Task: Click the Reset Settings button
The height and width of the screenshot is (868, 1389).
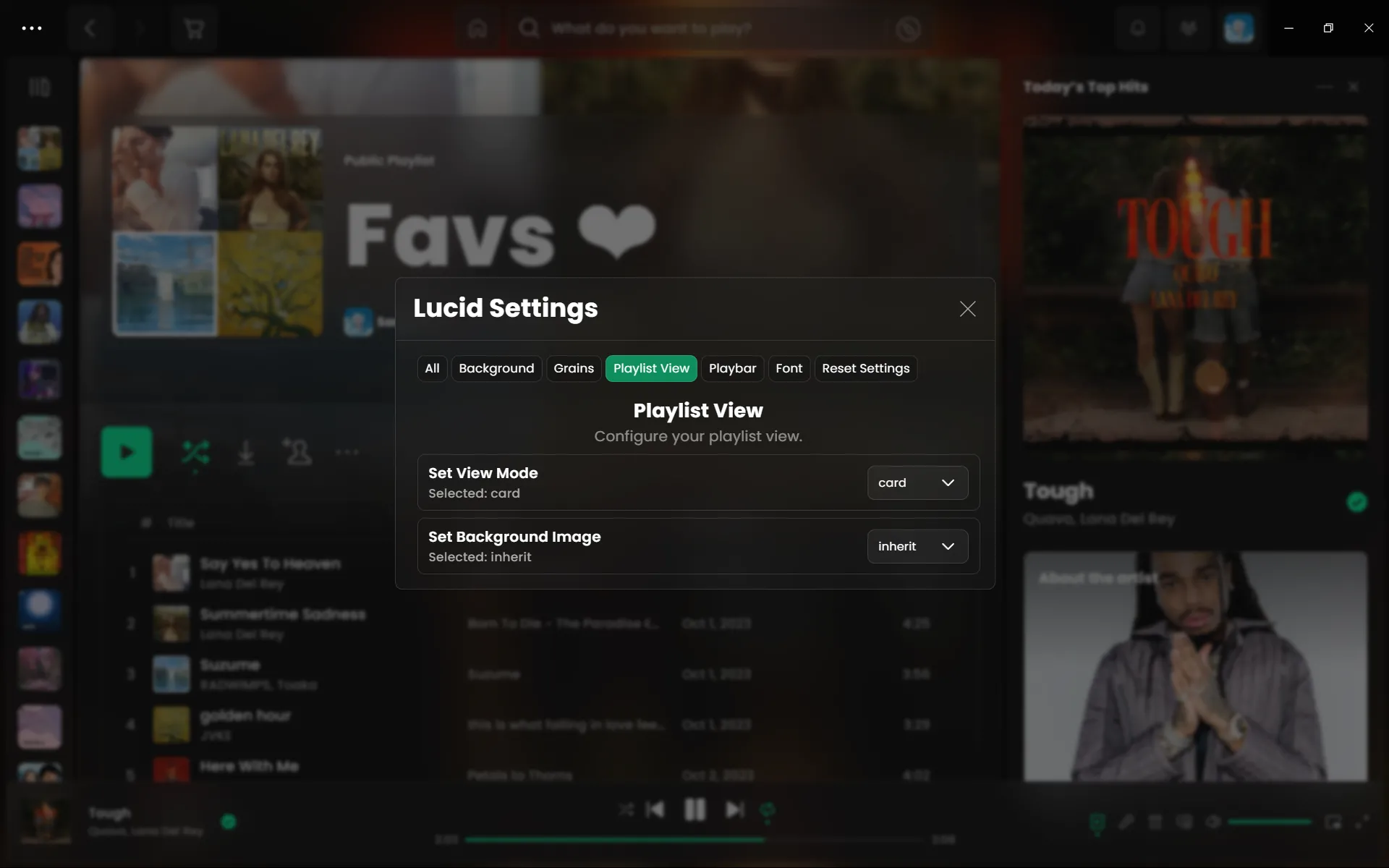Action: click(x=865, y=368)
